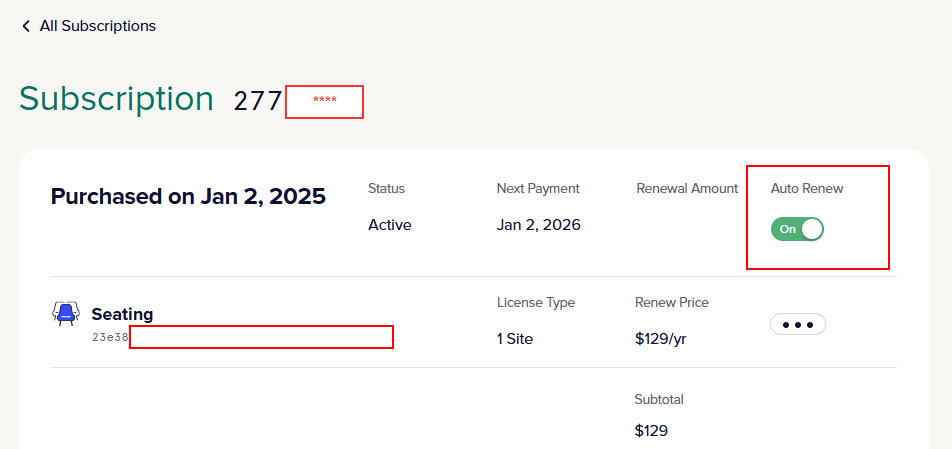The image size is (952, 449).
Task: Click the Next Payment date Jan 2, 2026
Action: pyautogui.click(x=538, y=225)
